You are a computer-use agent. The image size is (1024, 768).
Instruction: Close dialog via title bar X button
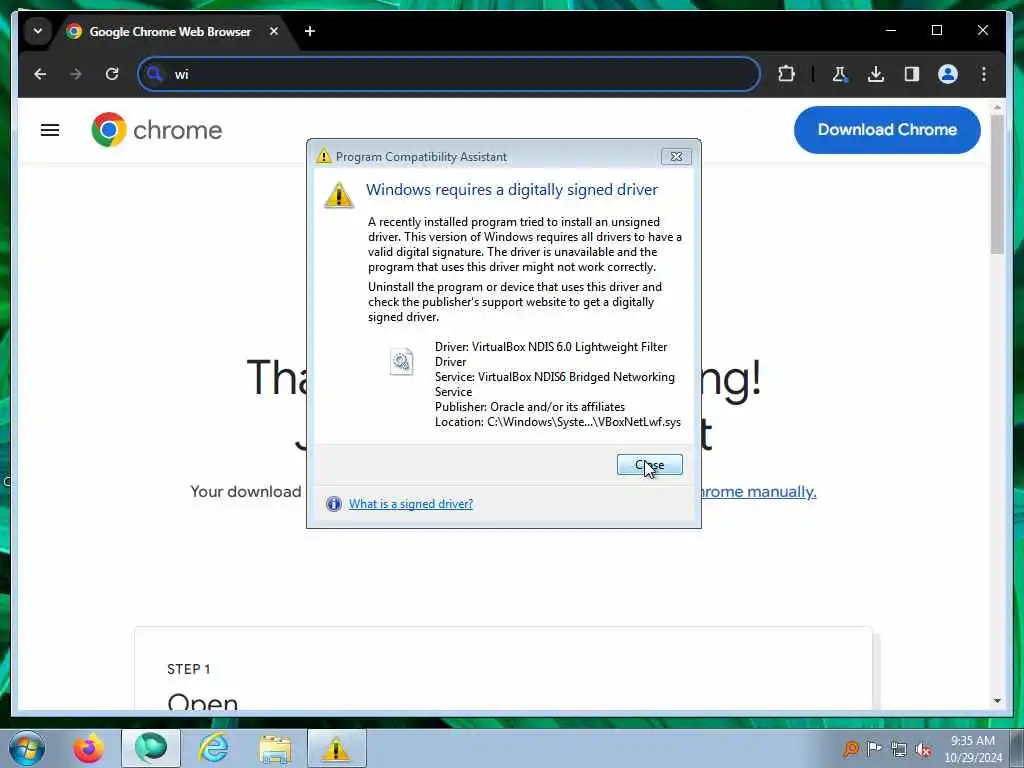(676, 157)
